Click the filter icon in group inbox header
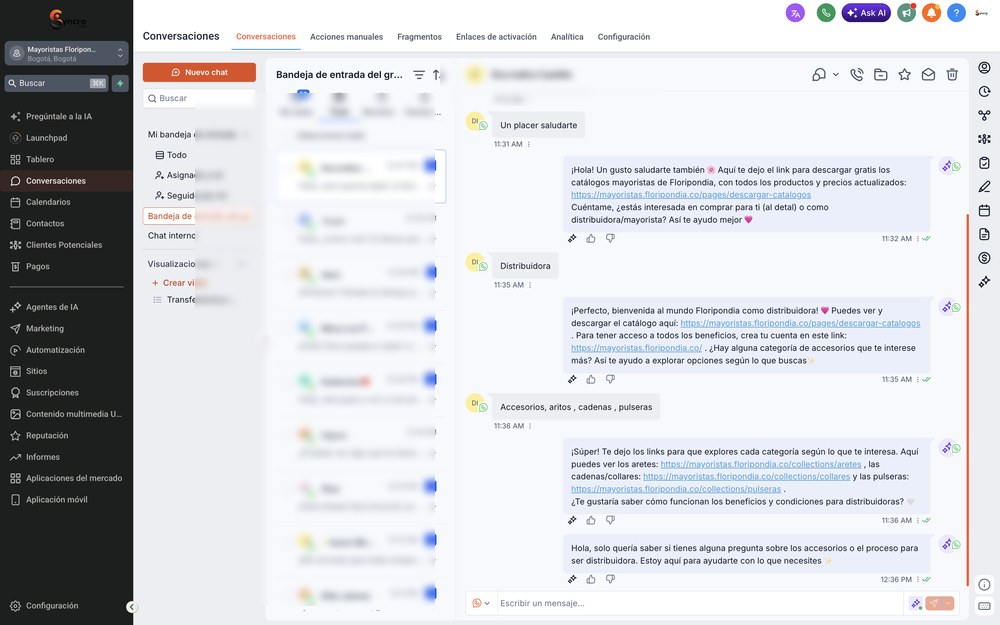The image size is (1000, 625). [419, 75]
